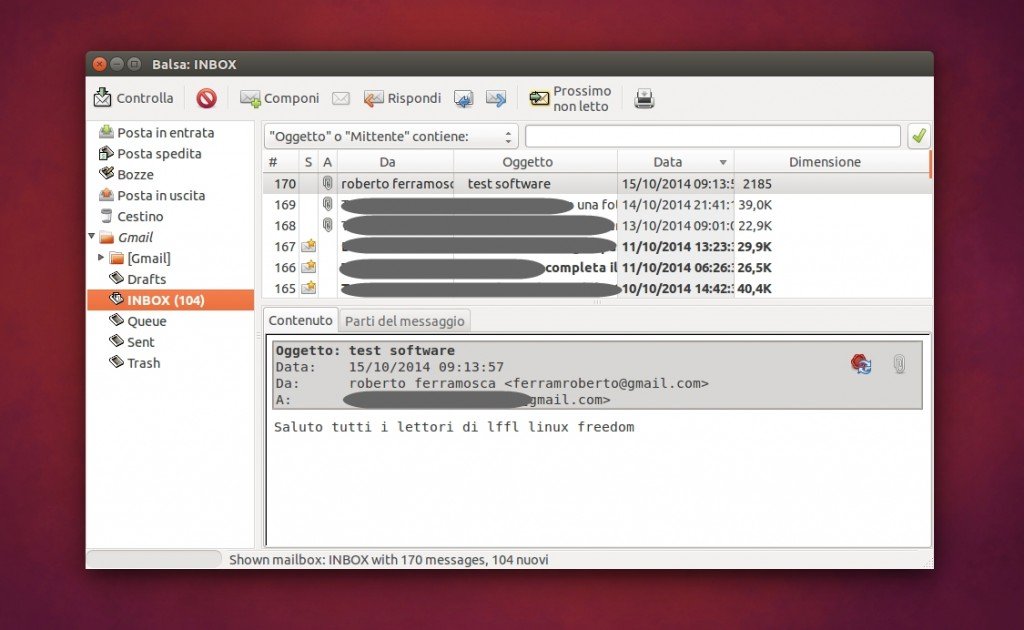Screen dimensions: 1024x630
Task: Click the red stop icon
Action: click(x=209, y=97)
